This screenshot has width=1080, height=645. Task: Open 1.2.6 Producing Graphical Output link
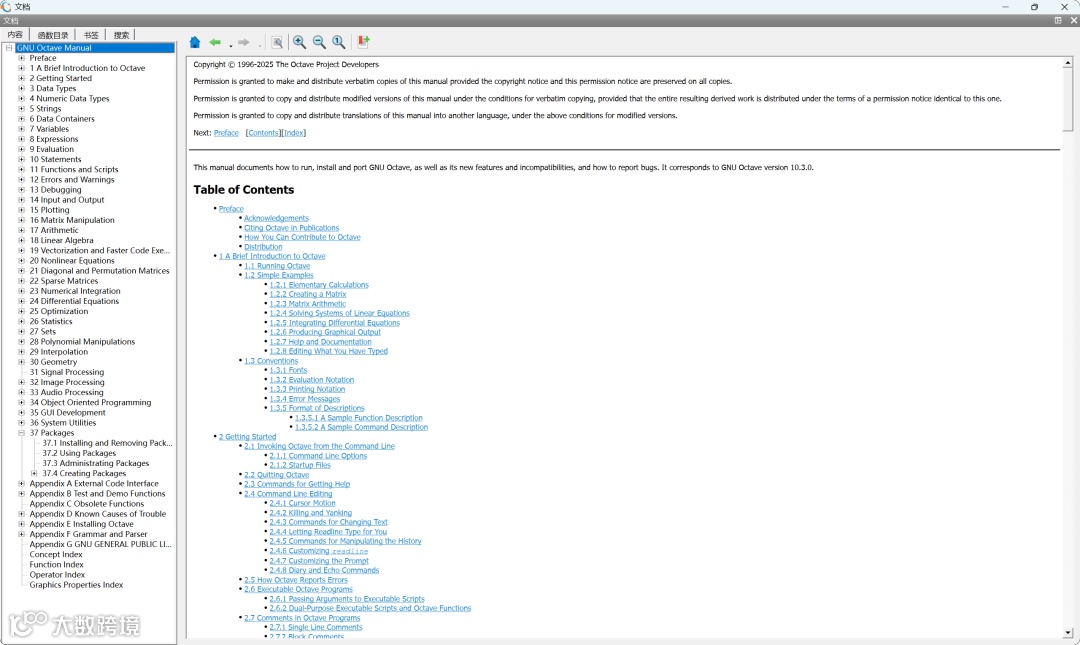[x=325, y=332]
